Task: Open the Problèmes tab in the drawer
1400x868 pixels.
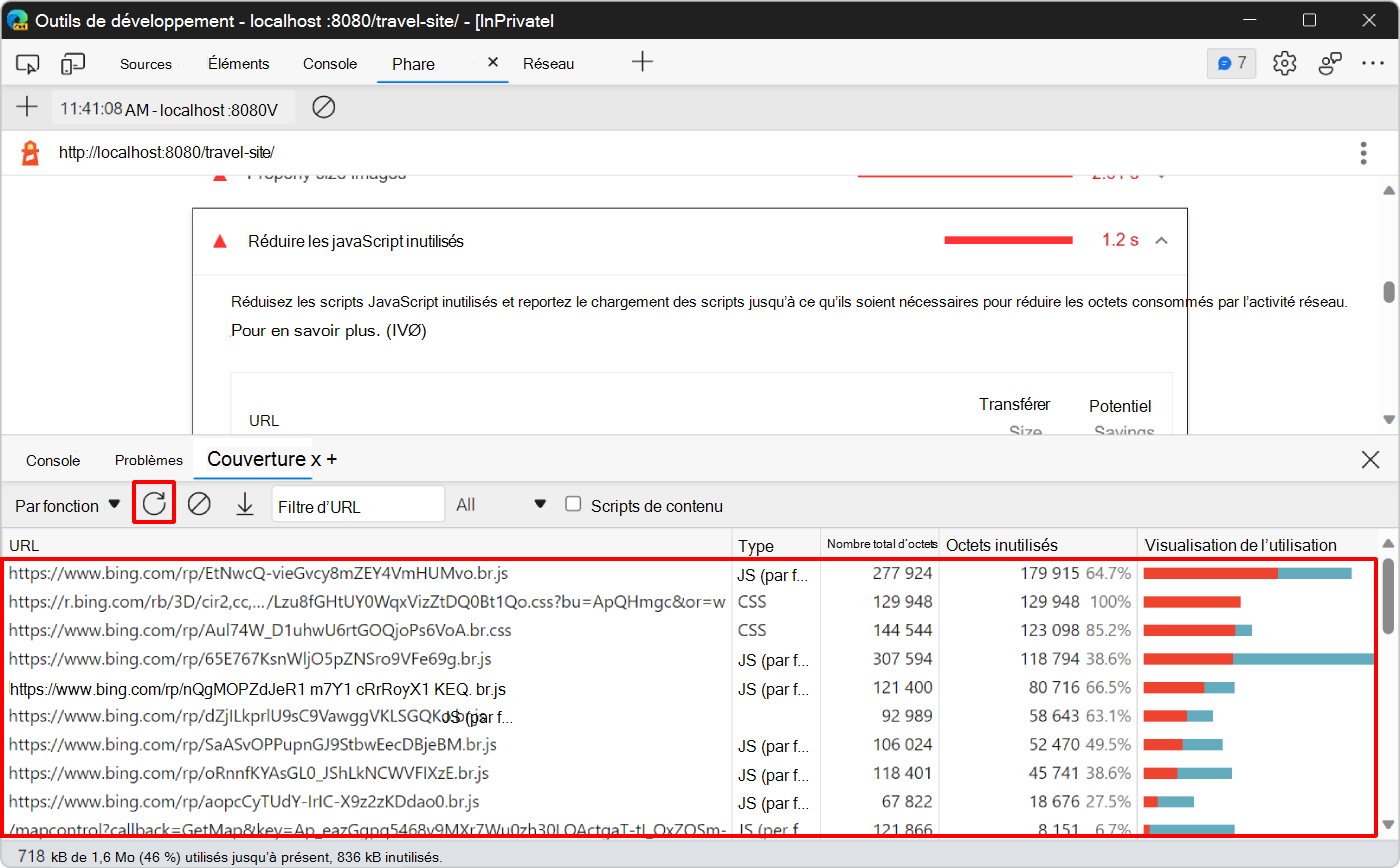Action: pyautogui.click(x=148, y=460)
